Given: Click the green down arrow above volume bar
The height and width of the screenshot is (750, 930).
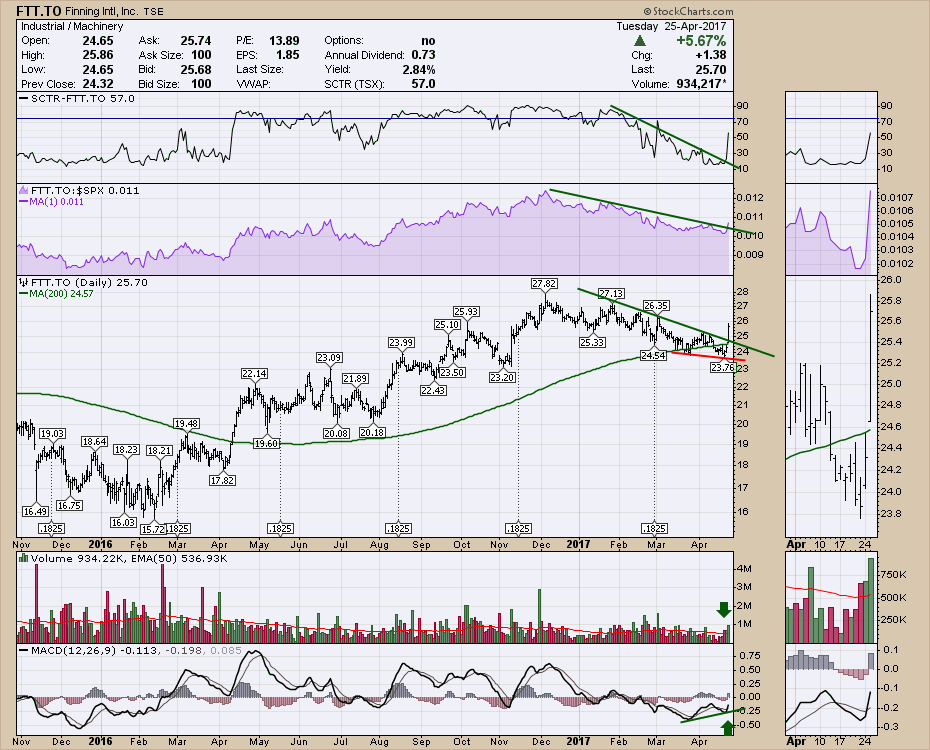Looking at the screenshot, I should tap(723, 609).
